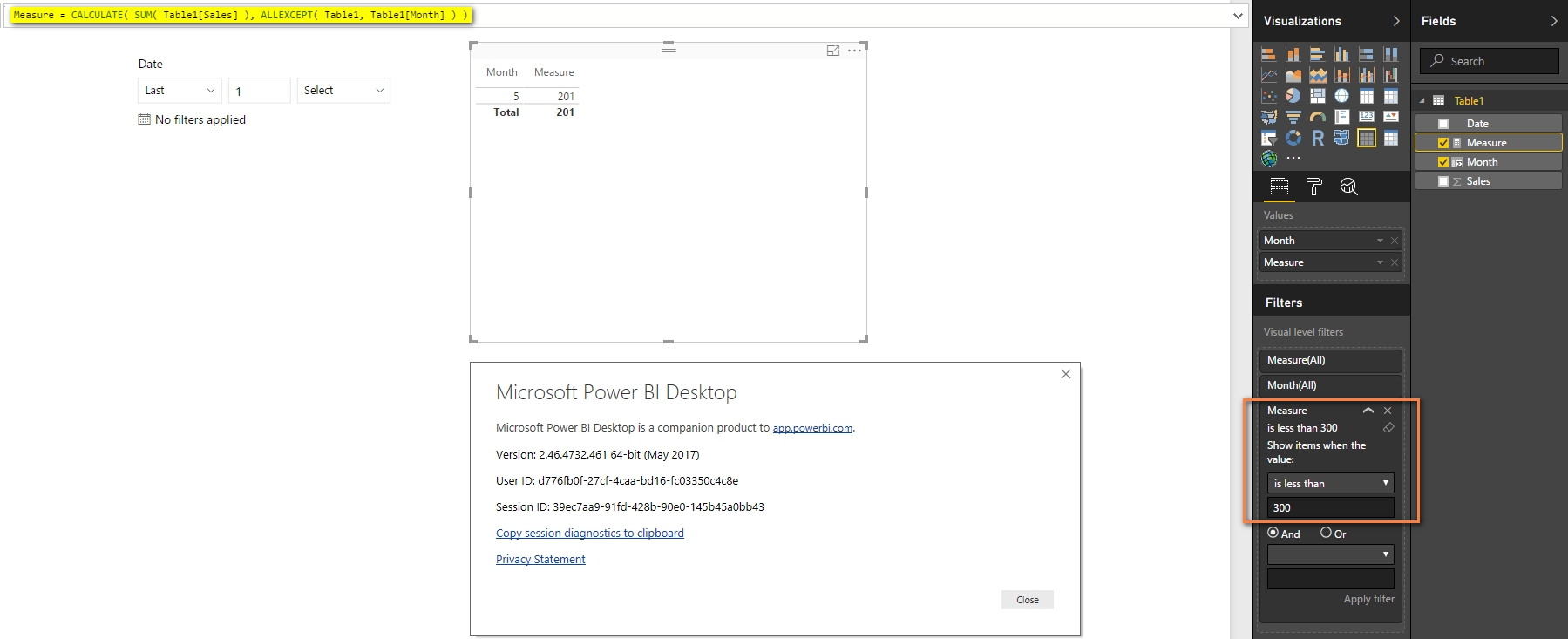1568x639 pixels.
Task: Uncheck the Month field checkbox
Action: point(1443,162)
